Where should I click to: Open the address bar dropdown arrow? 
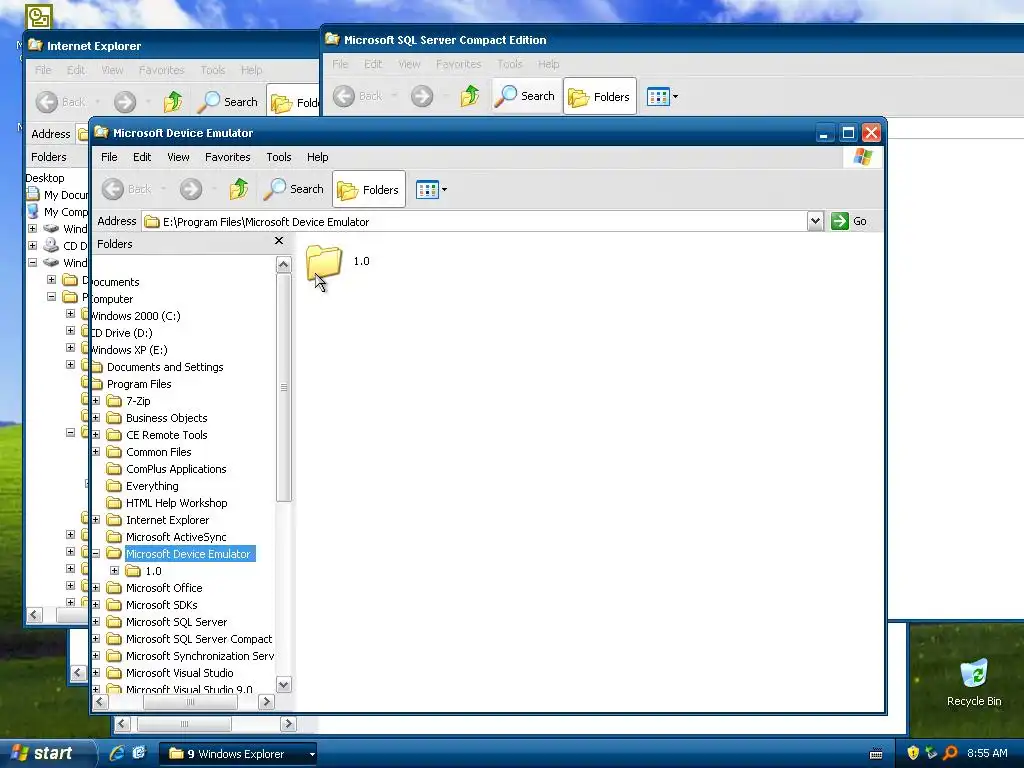(815, 221)
